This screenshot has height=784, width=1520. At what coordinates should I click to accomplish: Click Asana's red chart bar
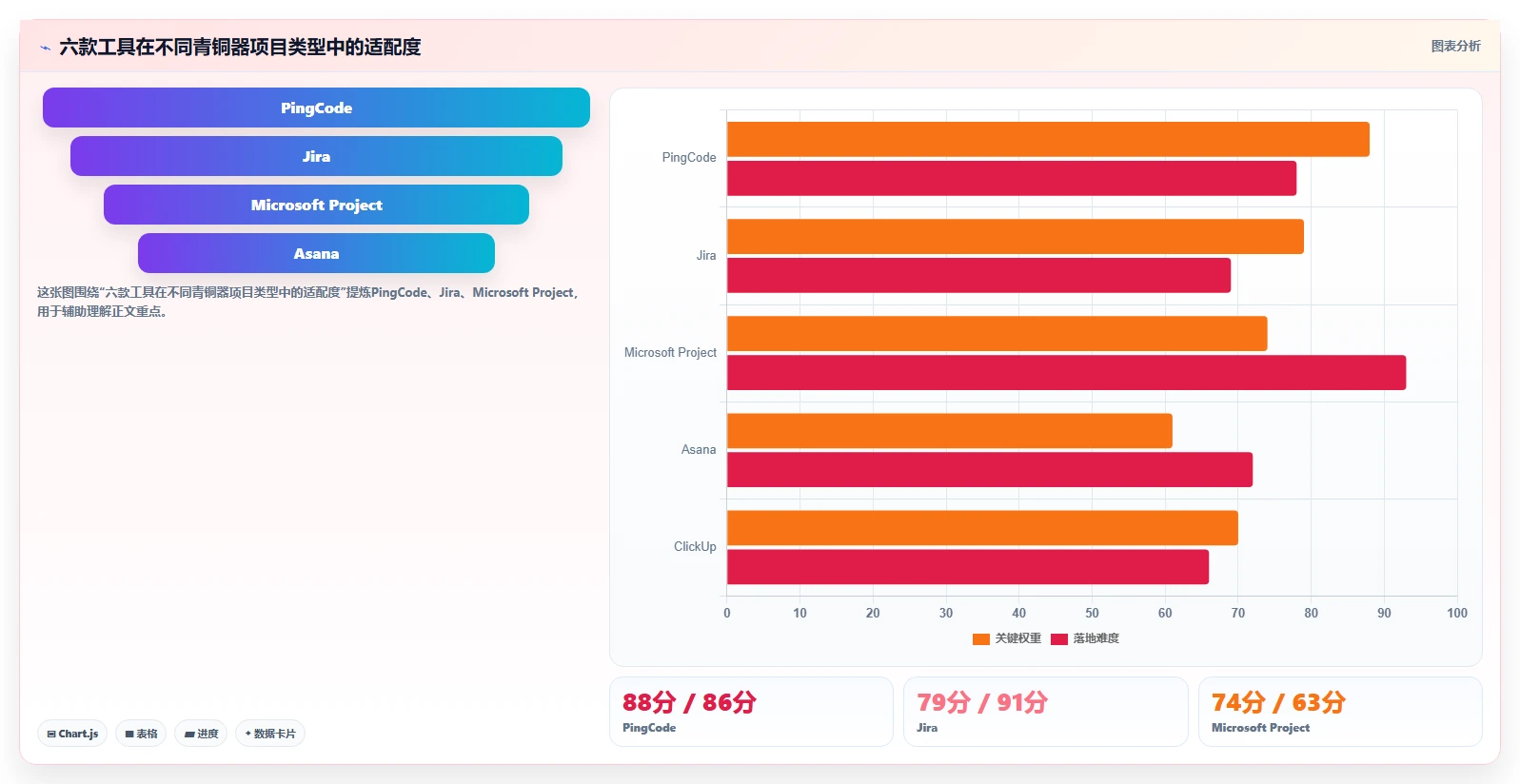[x=990, y=469]
